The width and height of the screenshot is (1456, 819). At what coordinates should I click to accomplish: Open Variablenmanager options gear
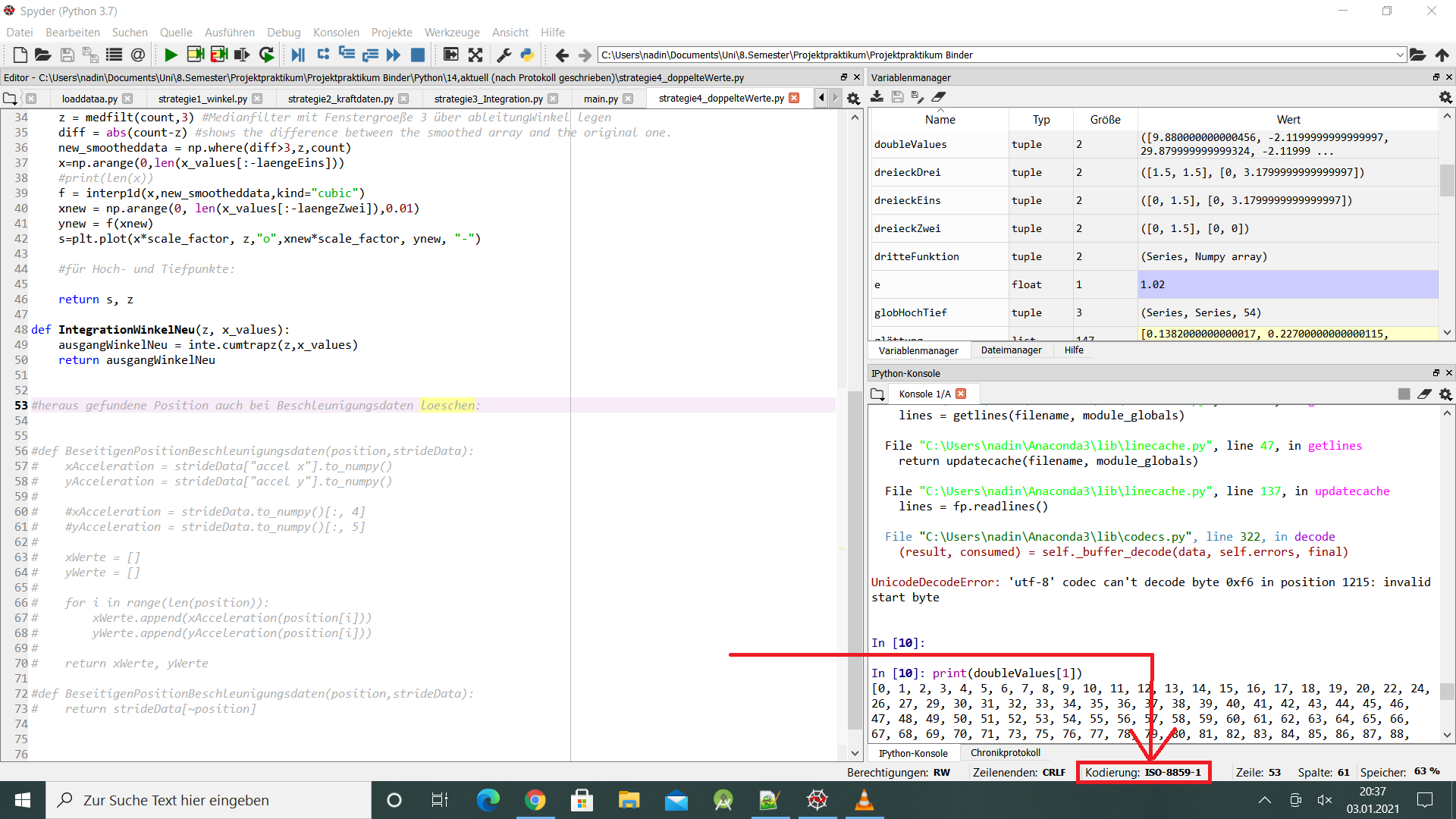pos(1445,97)
